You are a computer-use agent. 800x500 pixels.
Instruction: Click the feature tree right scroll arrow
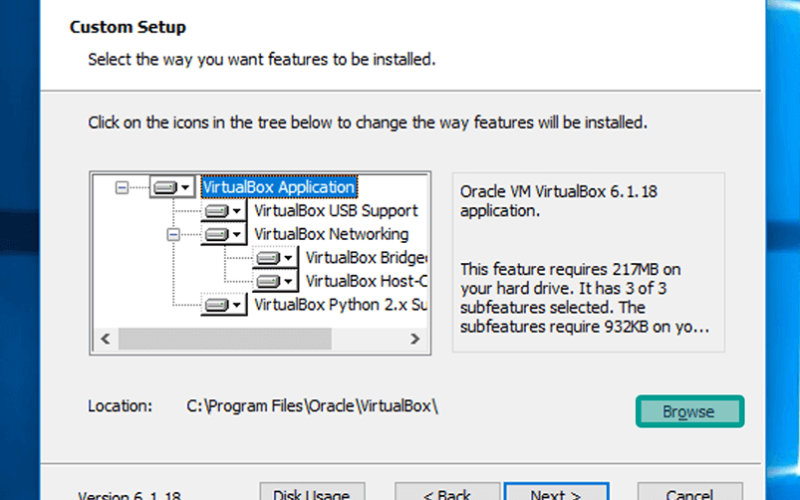(415, 339)
